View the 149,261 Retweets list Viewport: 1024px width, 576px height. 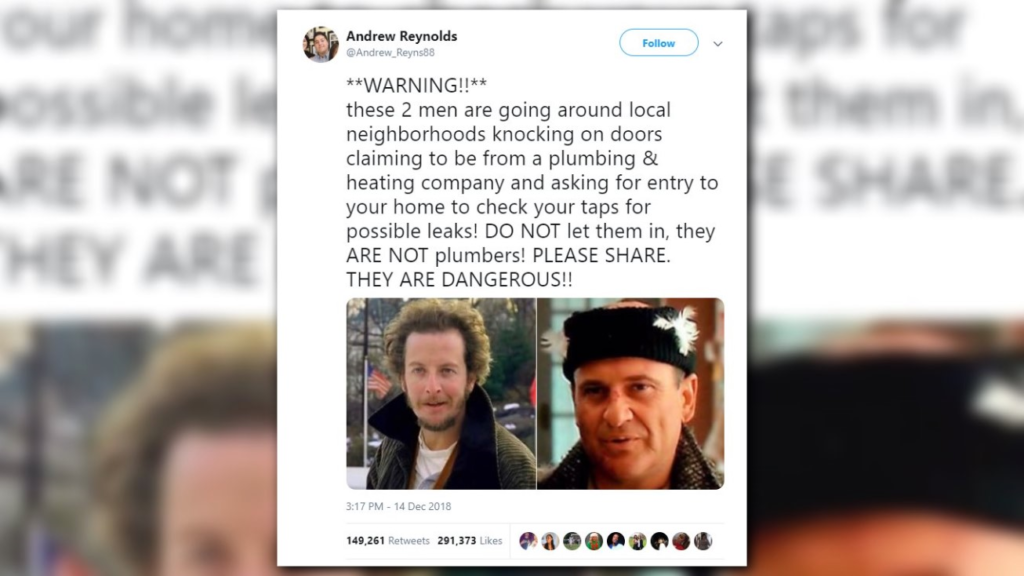click(387, 541)
